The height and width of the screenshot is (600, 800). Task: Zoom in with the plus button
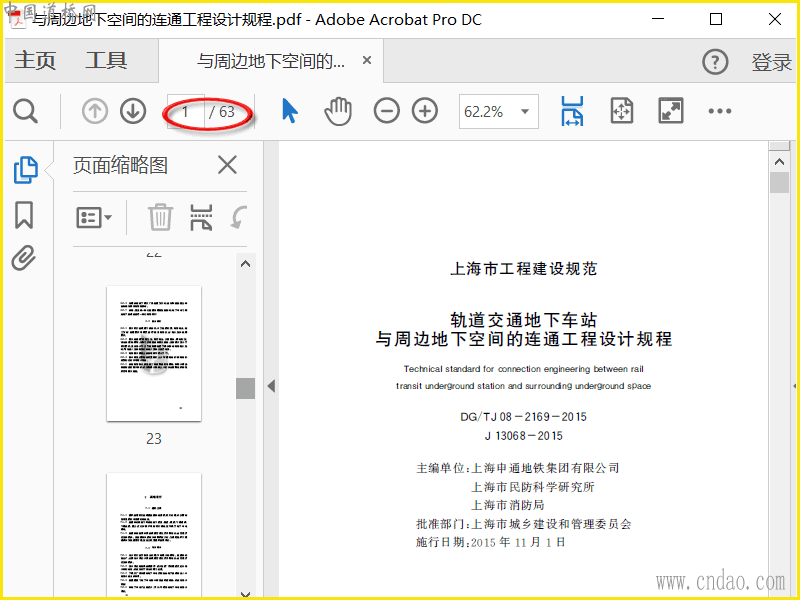425,111
